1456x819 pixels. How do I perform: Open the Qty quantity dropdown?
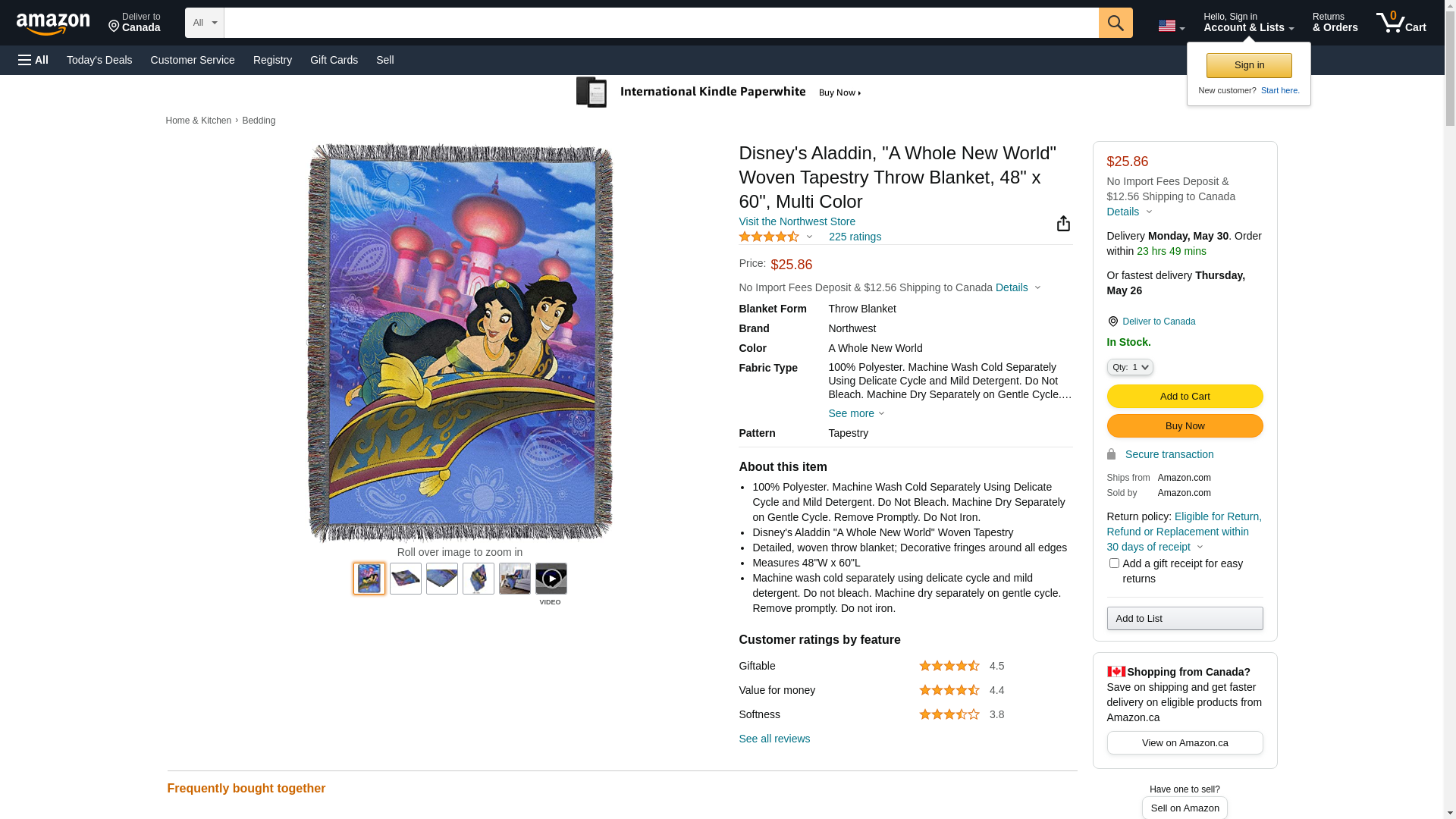point(1130,367)
